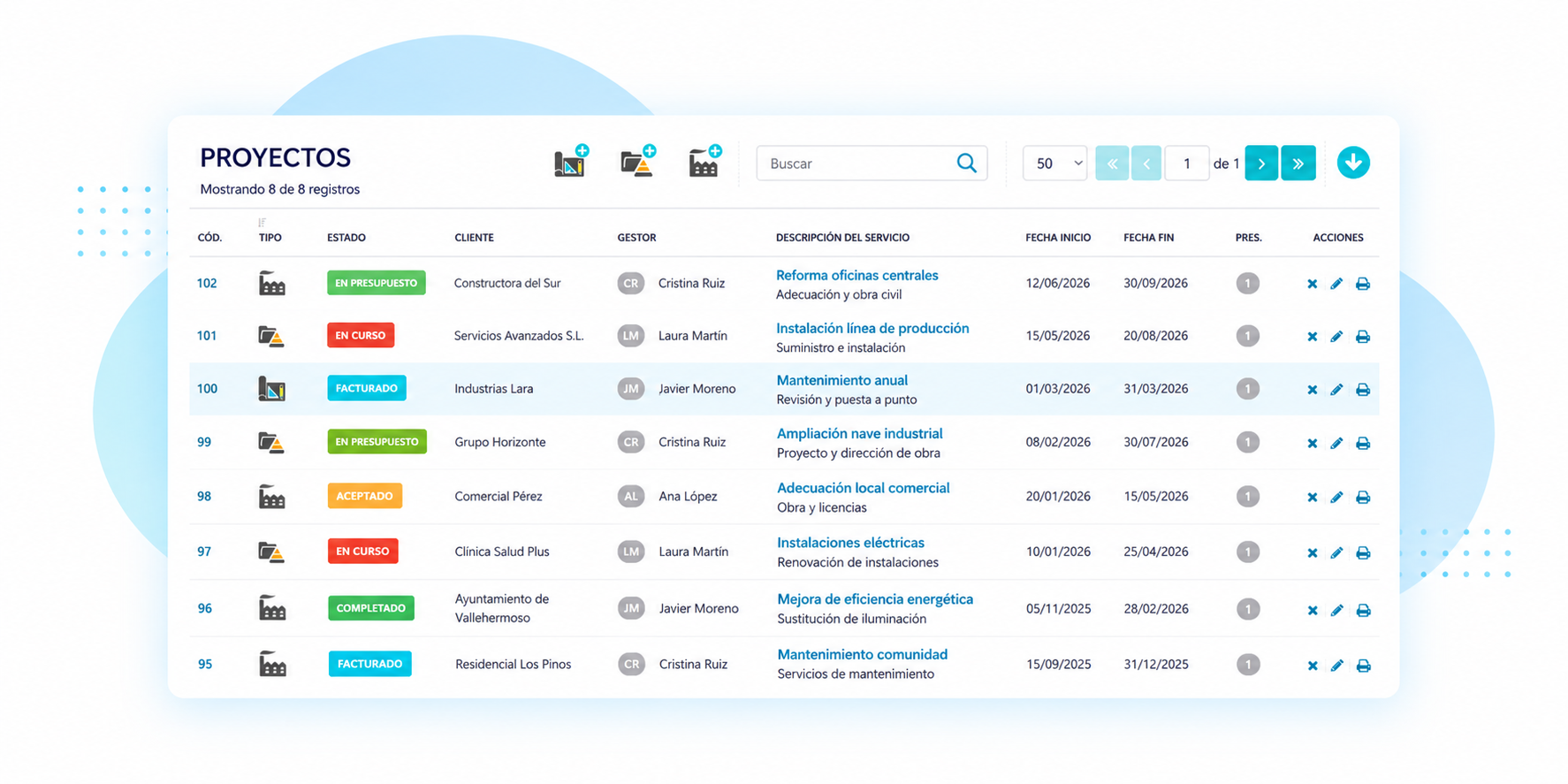Open the Mantenimiento anual project link
This screenshot has width=1568, height=784.
tap(842, 380)
